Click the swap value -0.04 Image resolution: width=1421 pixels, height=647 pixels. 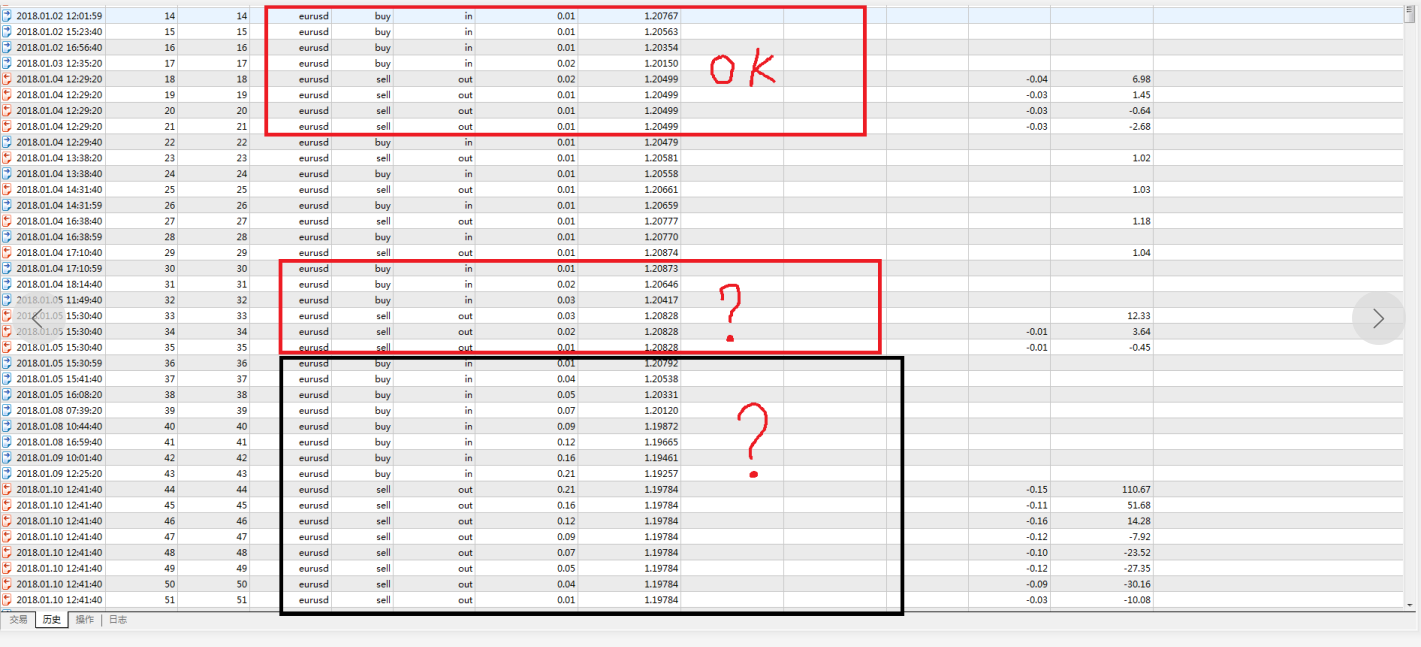tap(1037, 79)
